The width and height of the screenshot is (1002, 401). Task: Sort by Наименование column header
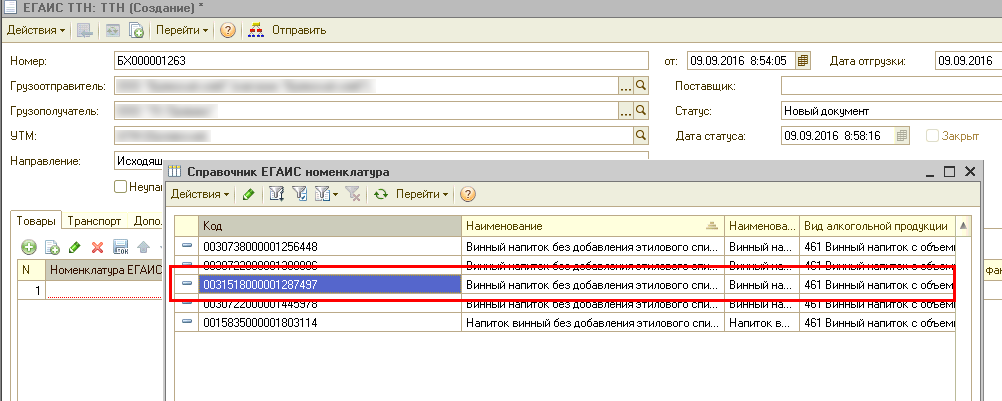click(593, 226)
